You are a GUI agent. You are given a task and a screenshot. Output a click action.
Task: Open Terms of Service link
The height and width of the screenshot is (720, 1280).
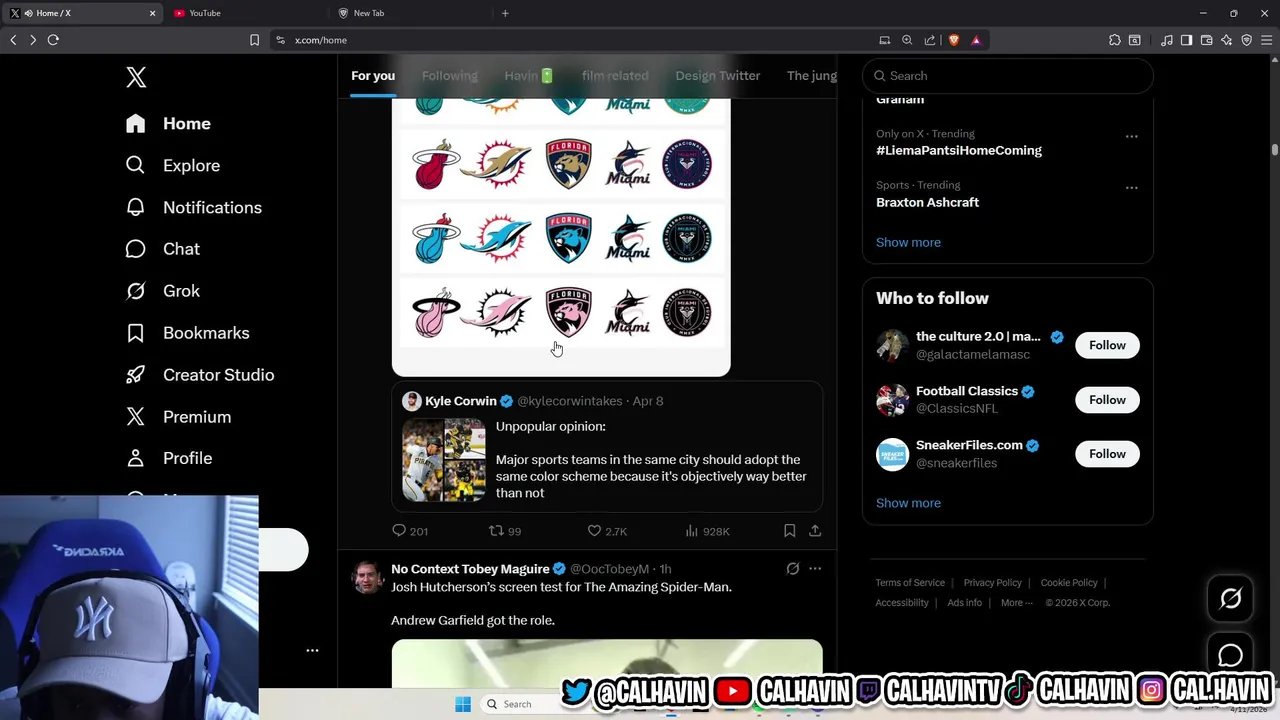[x=910, y=583]
